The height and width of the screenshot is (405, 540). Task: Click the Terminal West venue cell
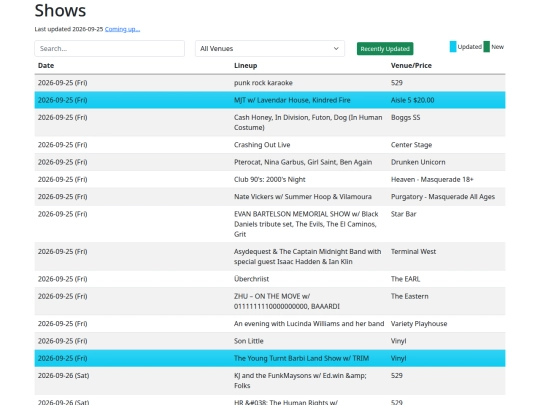point(413,251)
